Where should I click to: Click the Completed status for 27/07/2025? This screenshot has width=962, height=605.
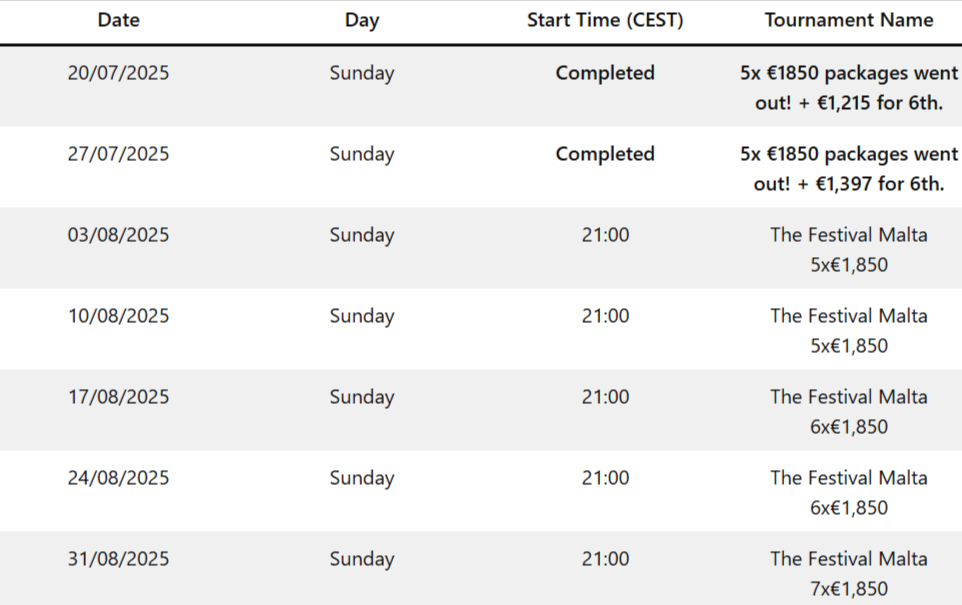[605, 154]
